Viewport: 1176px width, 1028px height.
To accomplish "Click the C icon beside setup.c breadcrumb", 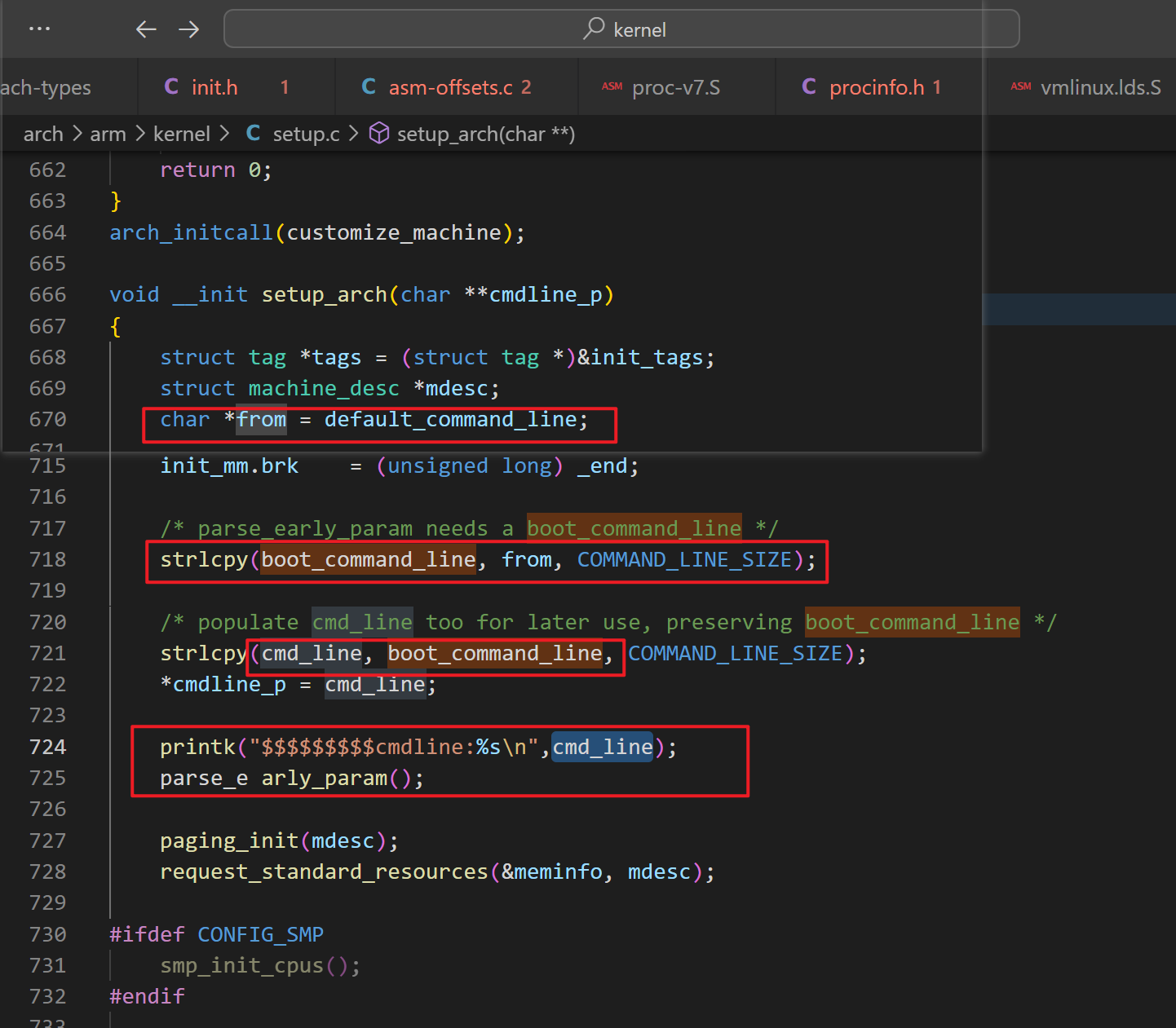I will click(x=254, y=133).
